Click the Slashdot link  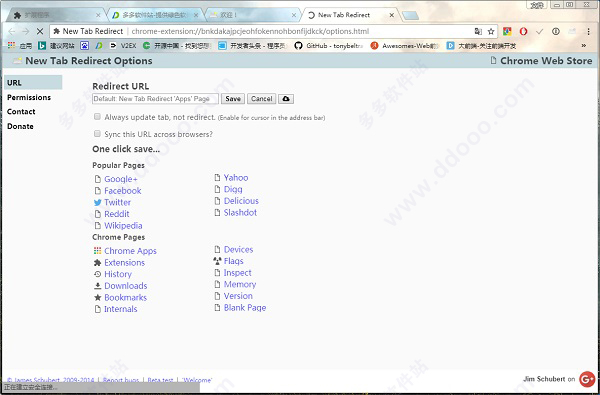coord(240,212)
